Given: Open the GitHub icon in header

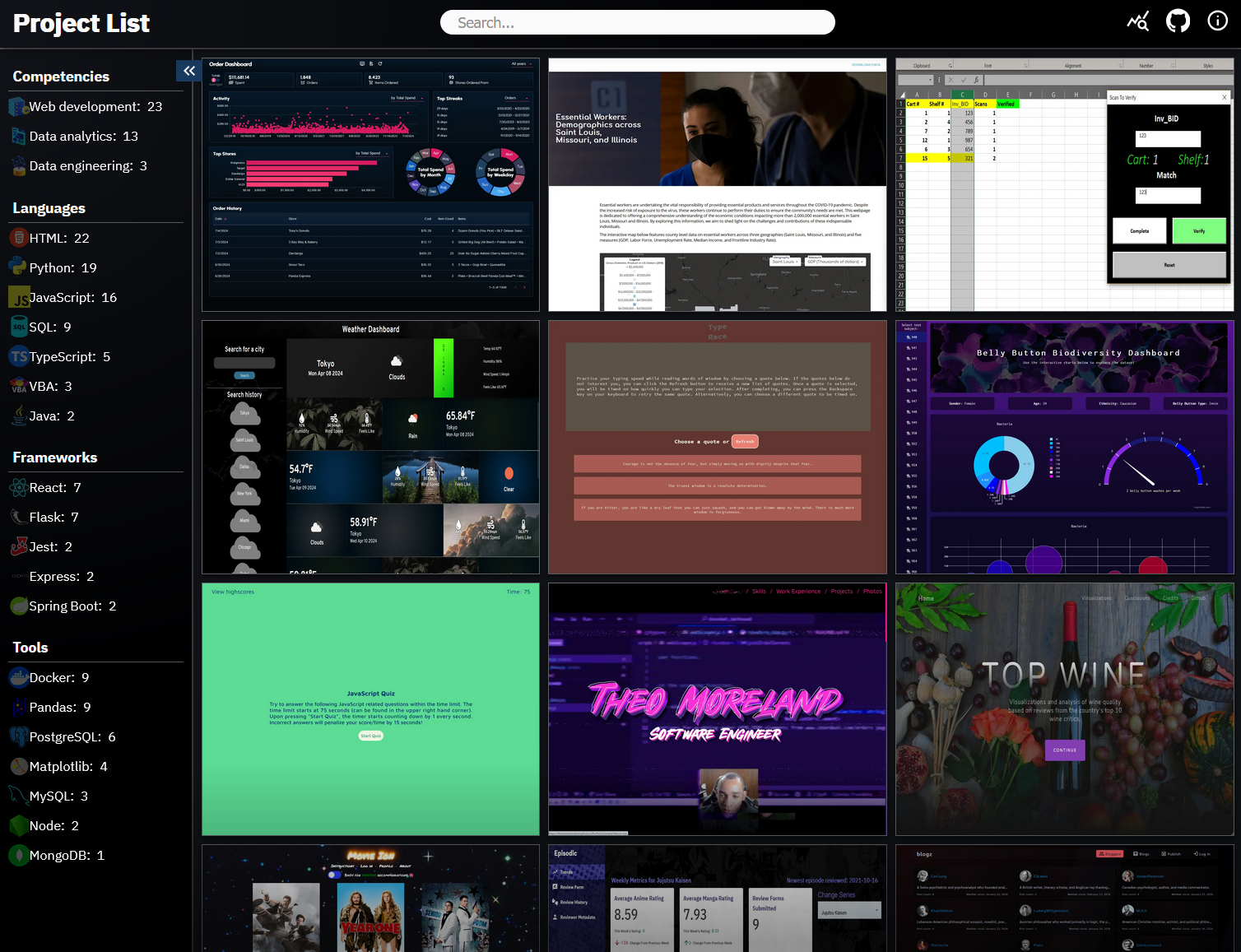Looking at the screenshot, I should [x=1178, y=21].
